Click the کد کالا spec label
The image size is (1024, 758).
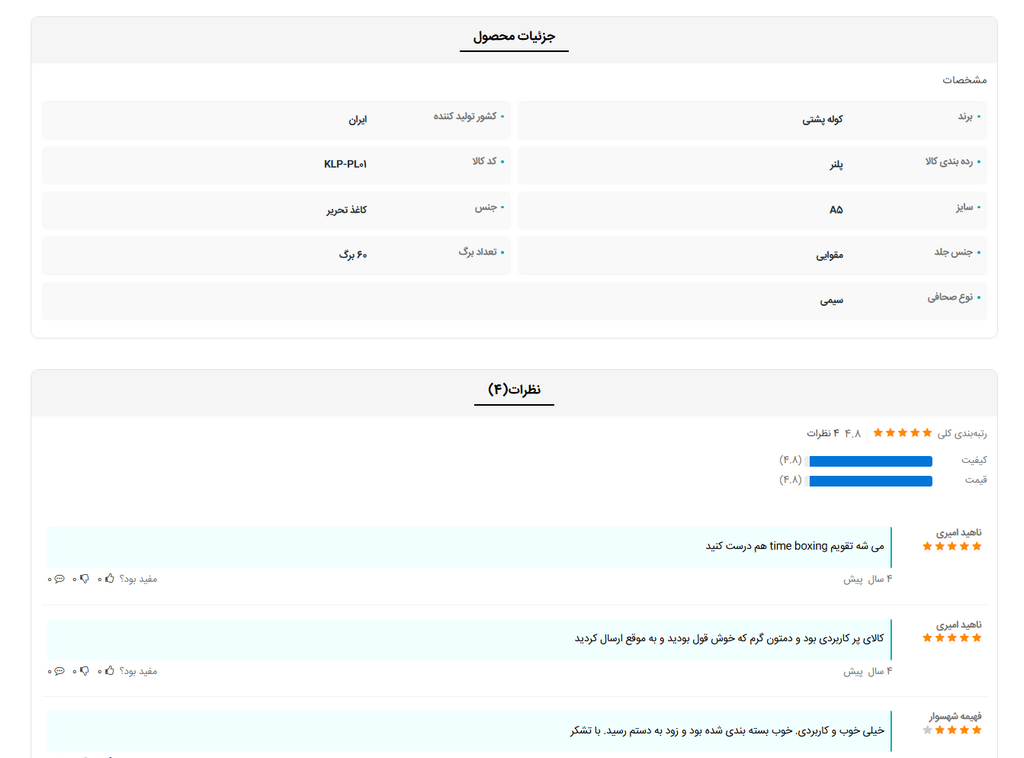tap(485, 161)
